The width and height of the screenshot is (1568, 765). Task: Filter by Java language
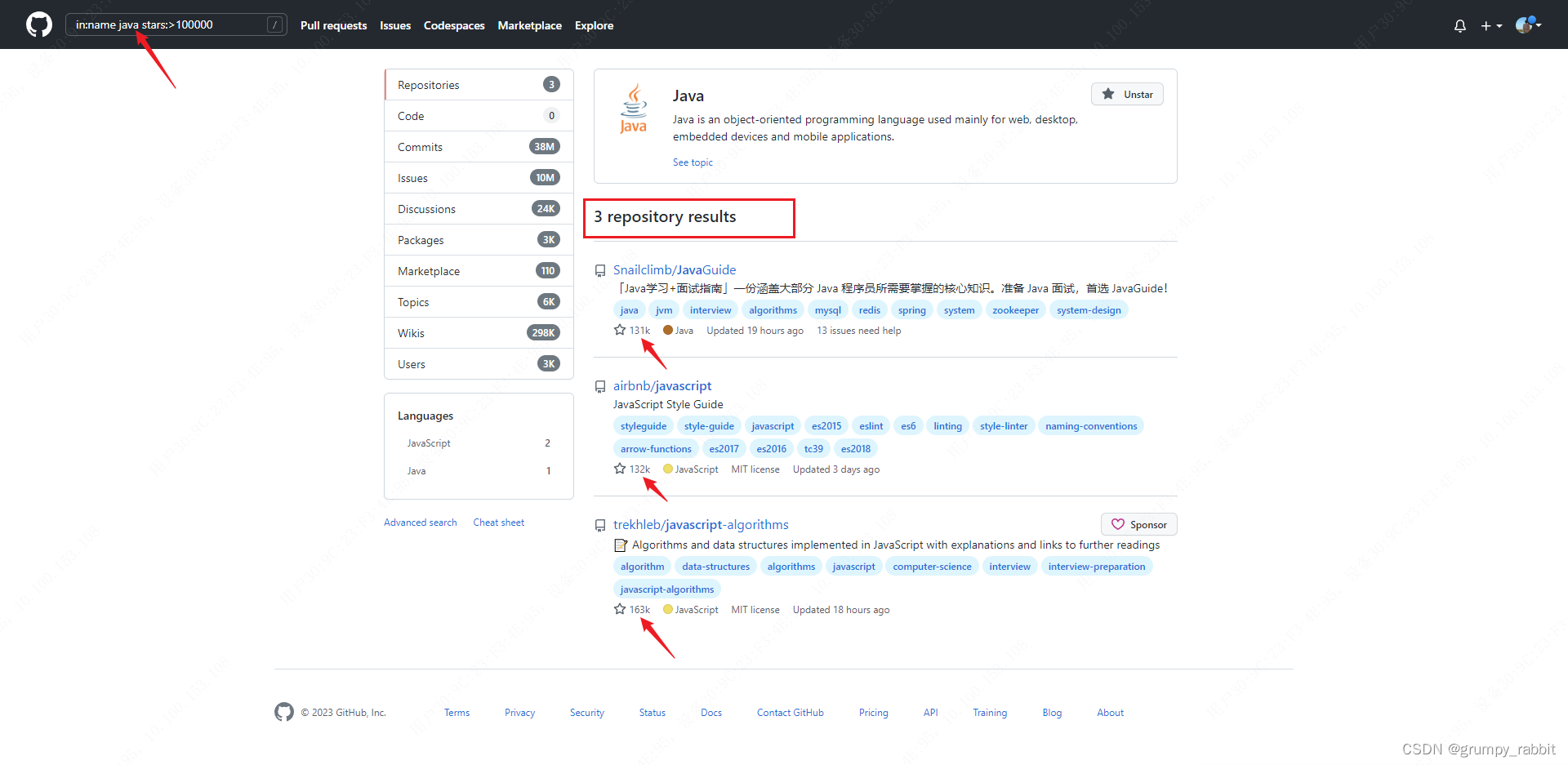click(479, 471)
